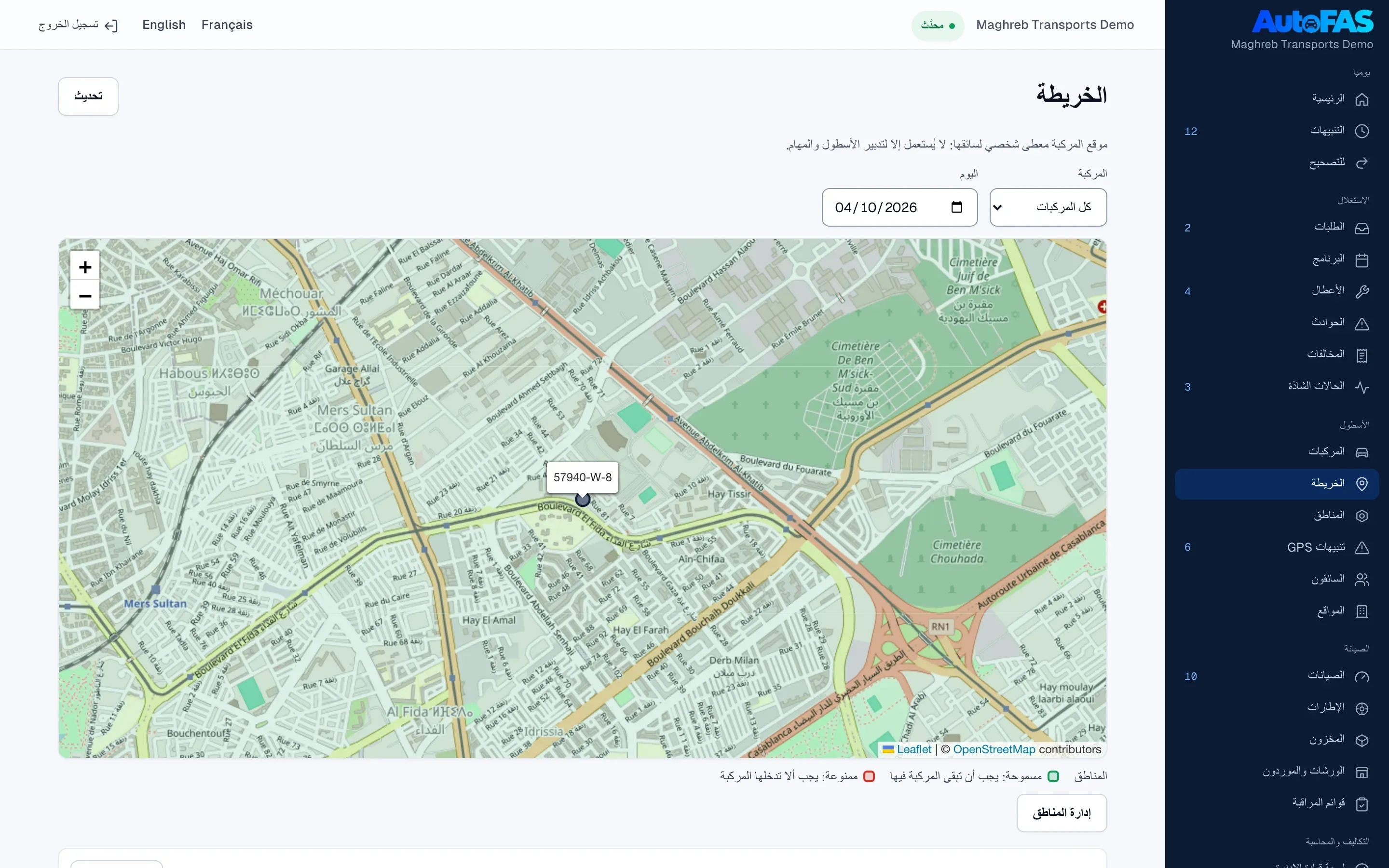Click the clock icon for التنبيهات

point(1362,131)
